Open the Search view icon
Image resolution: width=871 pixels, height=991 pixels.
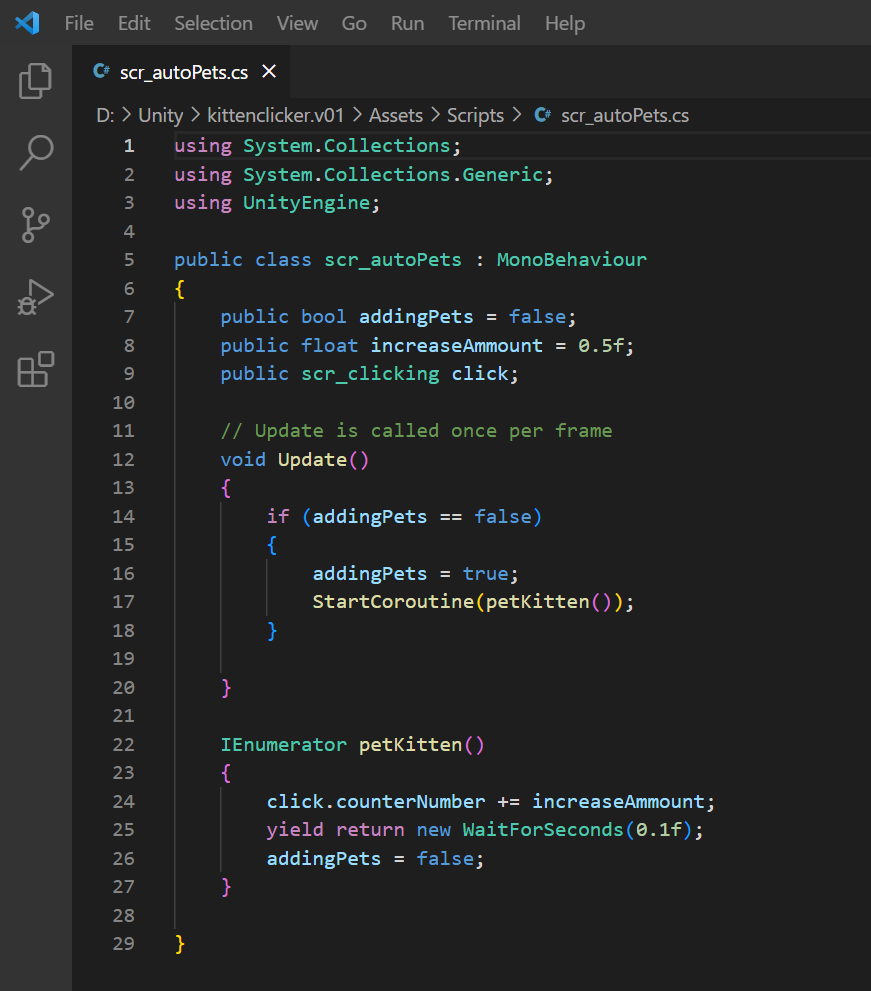click(x=36, y=153)
